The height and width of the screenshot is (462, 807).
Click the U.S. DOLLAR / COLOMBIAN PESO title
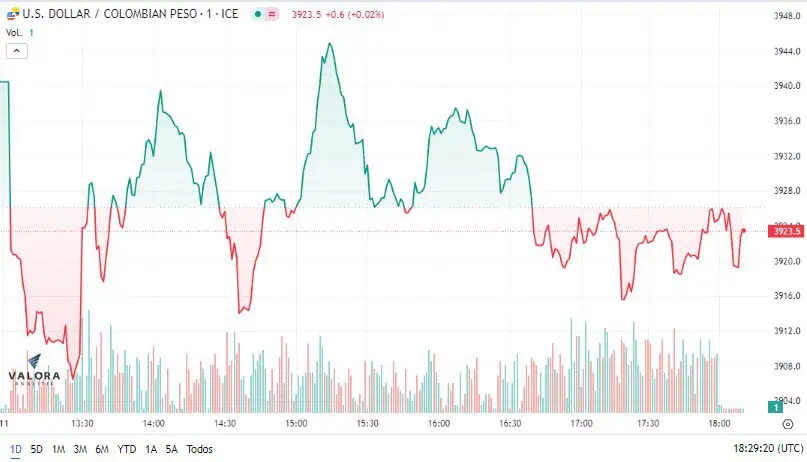pos(130,14)
